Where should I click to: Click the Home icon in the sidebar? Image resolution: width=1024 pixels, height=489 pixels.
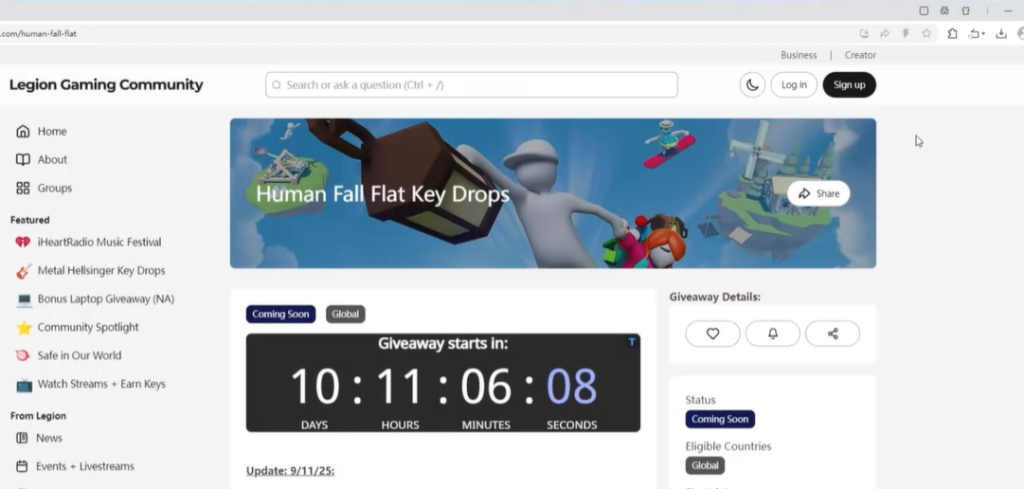click(x=23, y=131)
